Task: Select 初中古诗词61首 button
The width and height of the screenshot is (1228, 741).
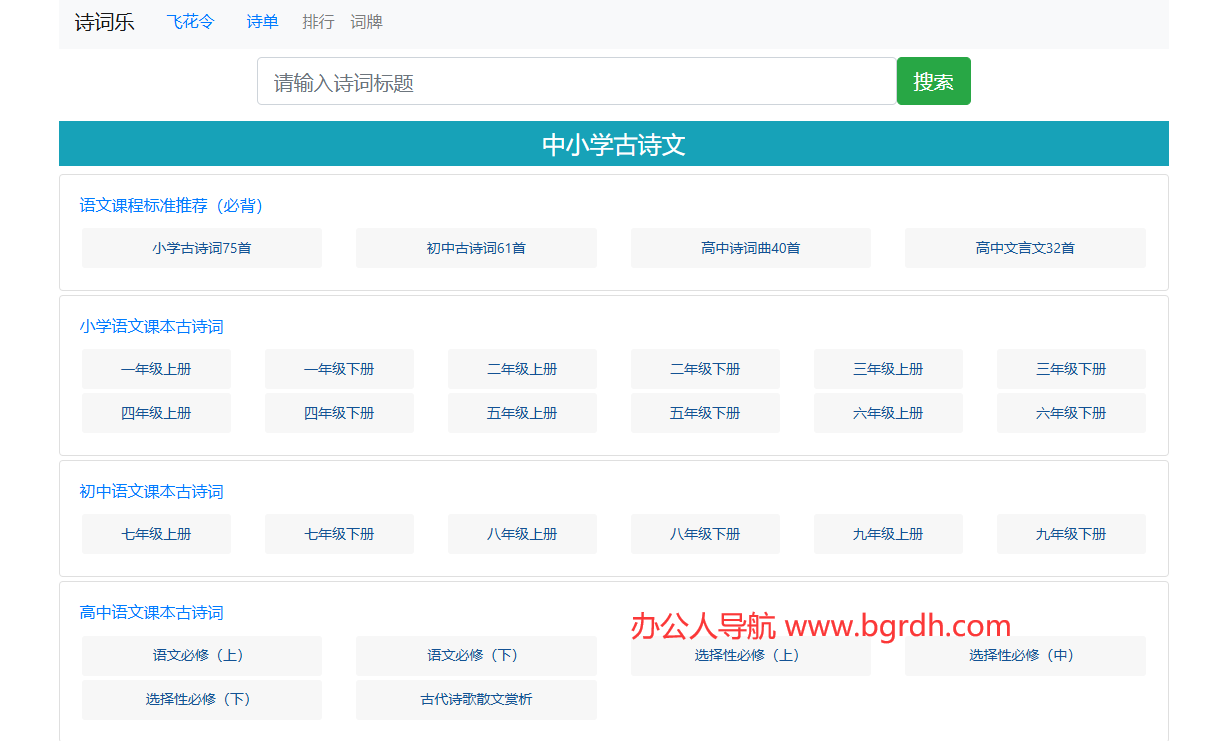Action: click(476, 248)
